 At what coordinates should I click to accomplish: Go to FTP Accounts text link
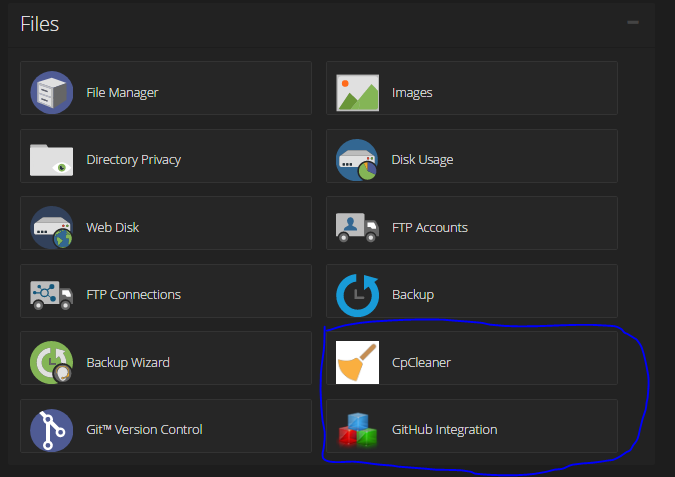tap(429, 227)
